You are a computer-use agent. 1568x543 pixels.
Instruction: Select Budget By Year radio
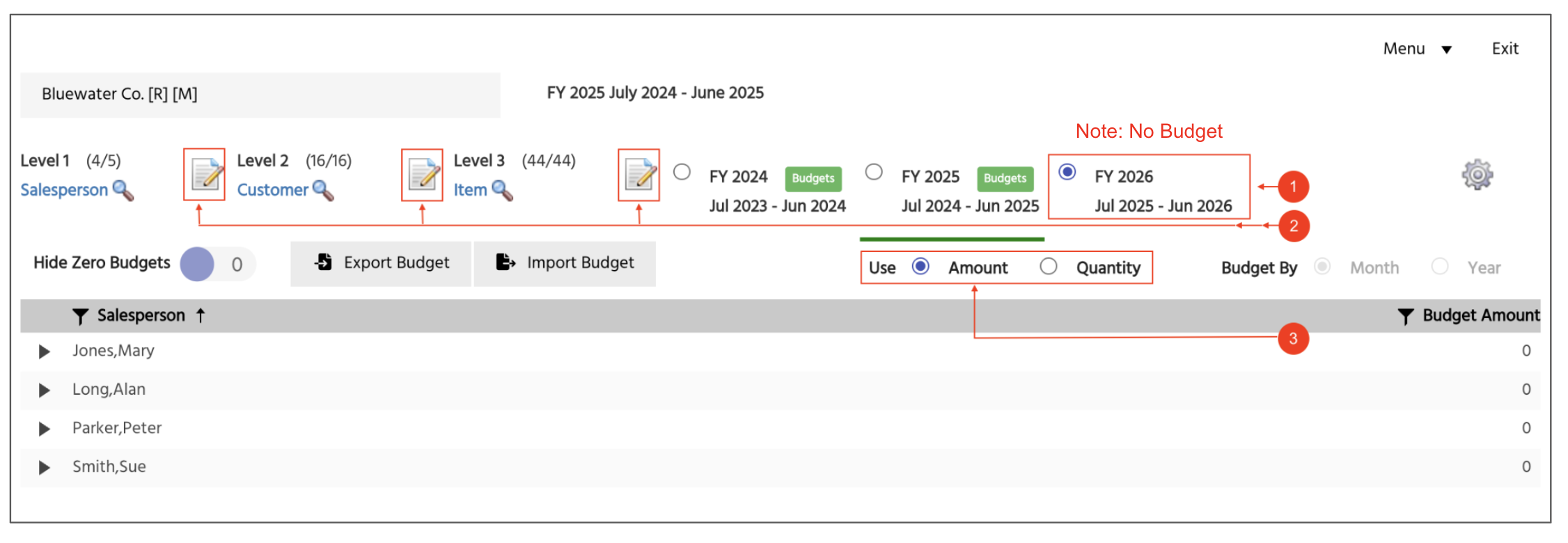point(1440,267)
